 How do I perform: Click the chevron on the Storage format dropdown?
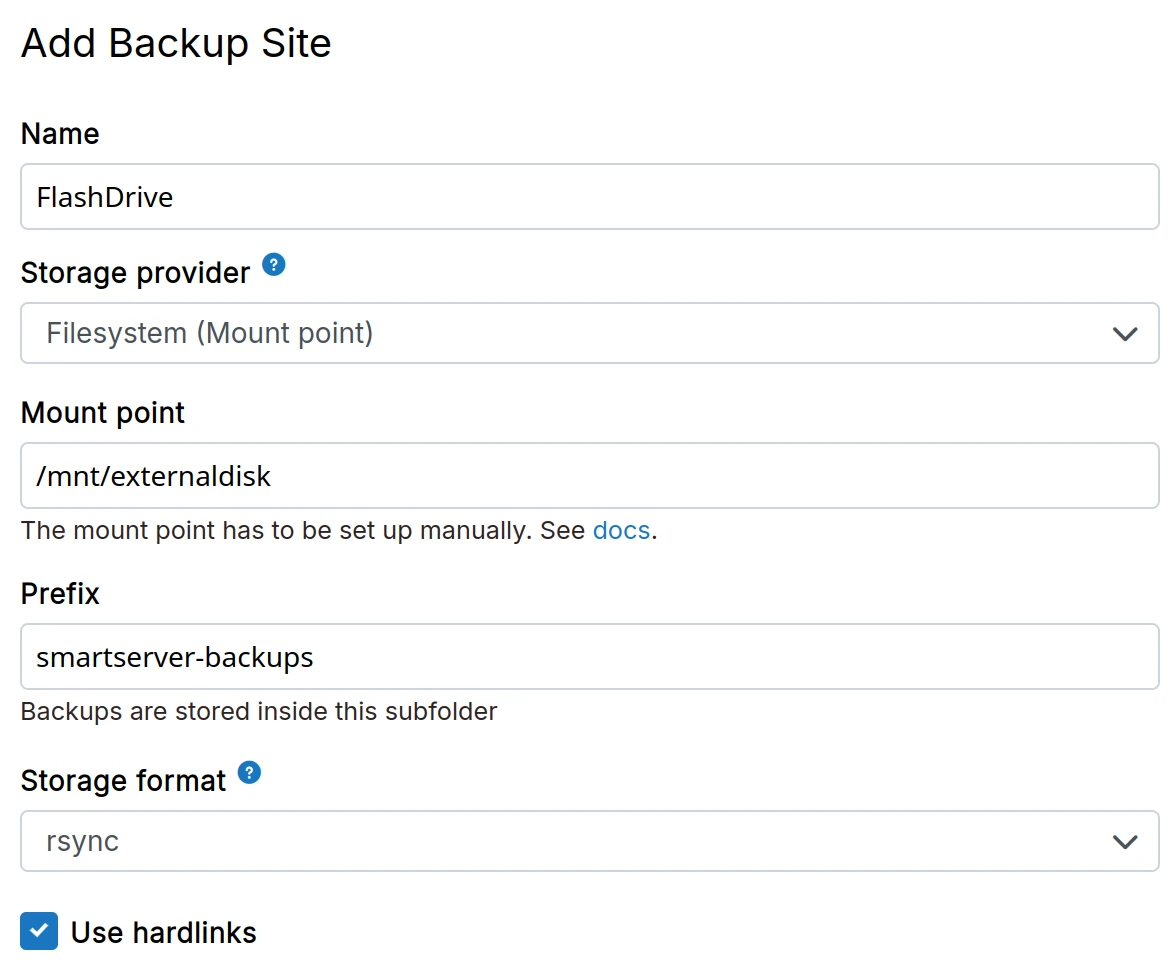click(x=1124, y=841)
